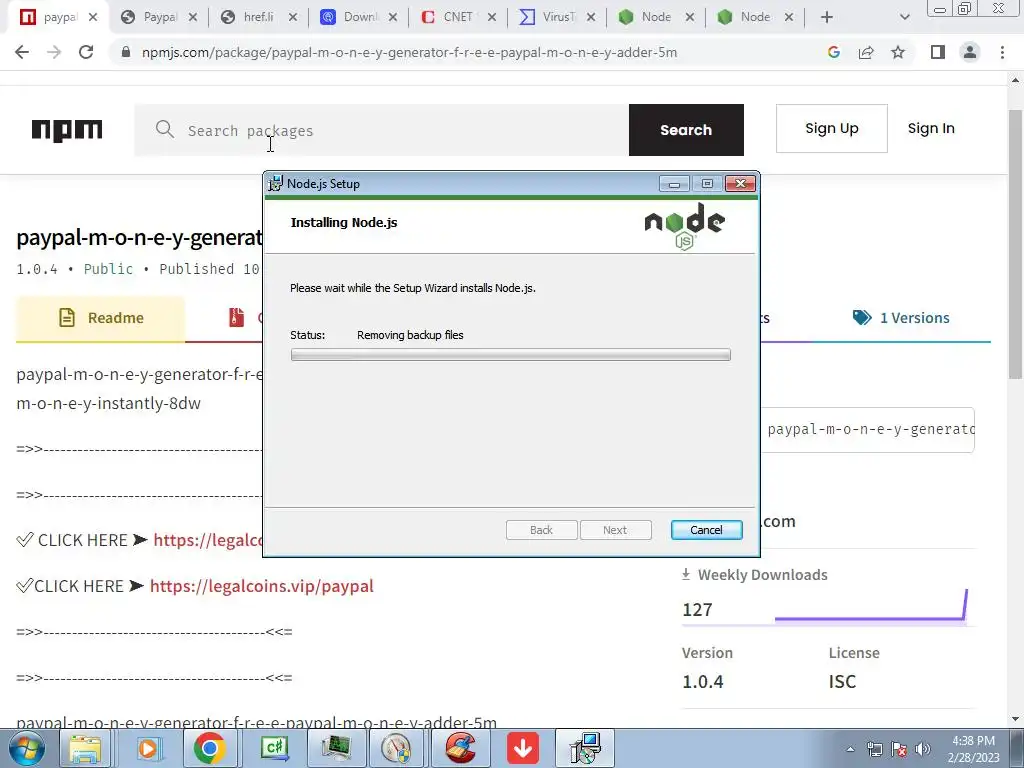Click the address bar URL
The image size is (1024, 768).
point(409,52)
